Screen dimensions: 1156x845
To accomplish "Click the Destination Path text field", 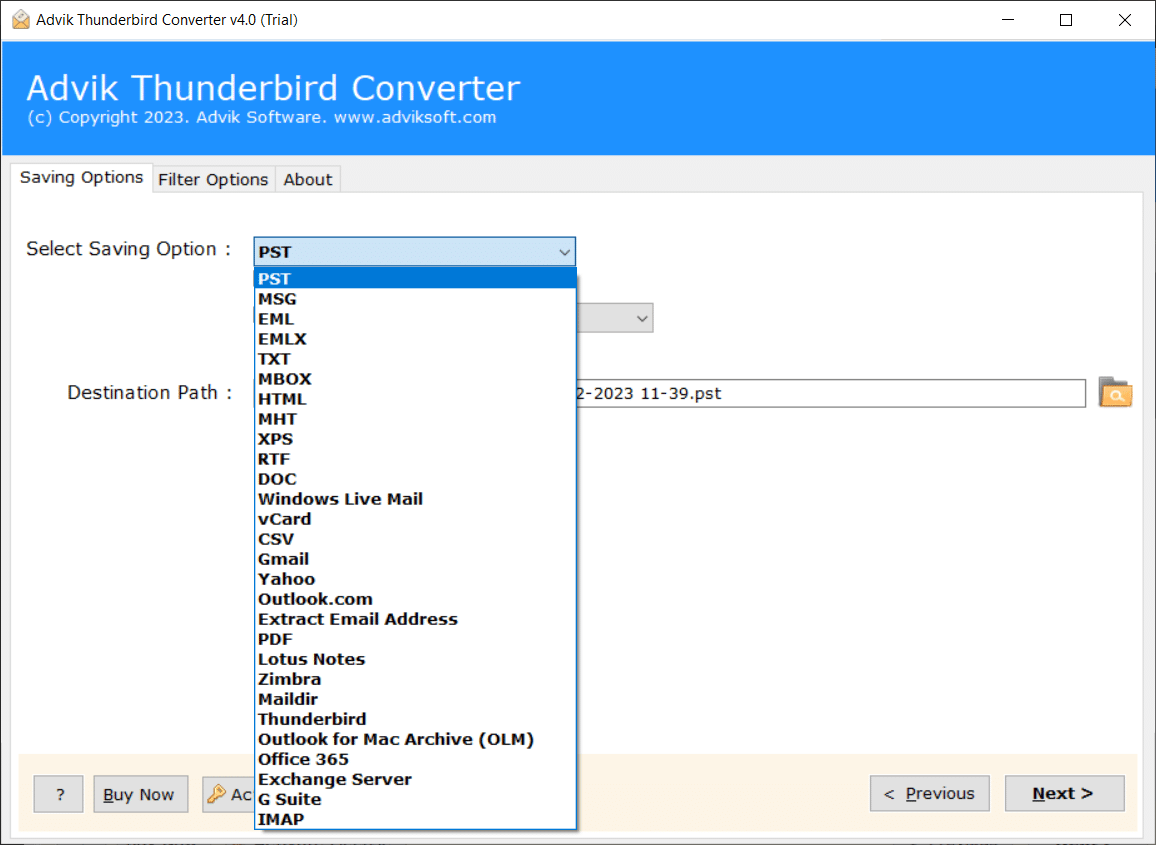I will (830, 393).
